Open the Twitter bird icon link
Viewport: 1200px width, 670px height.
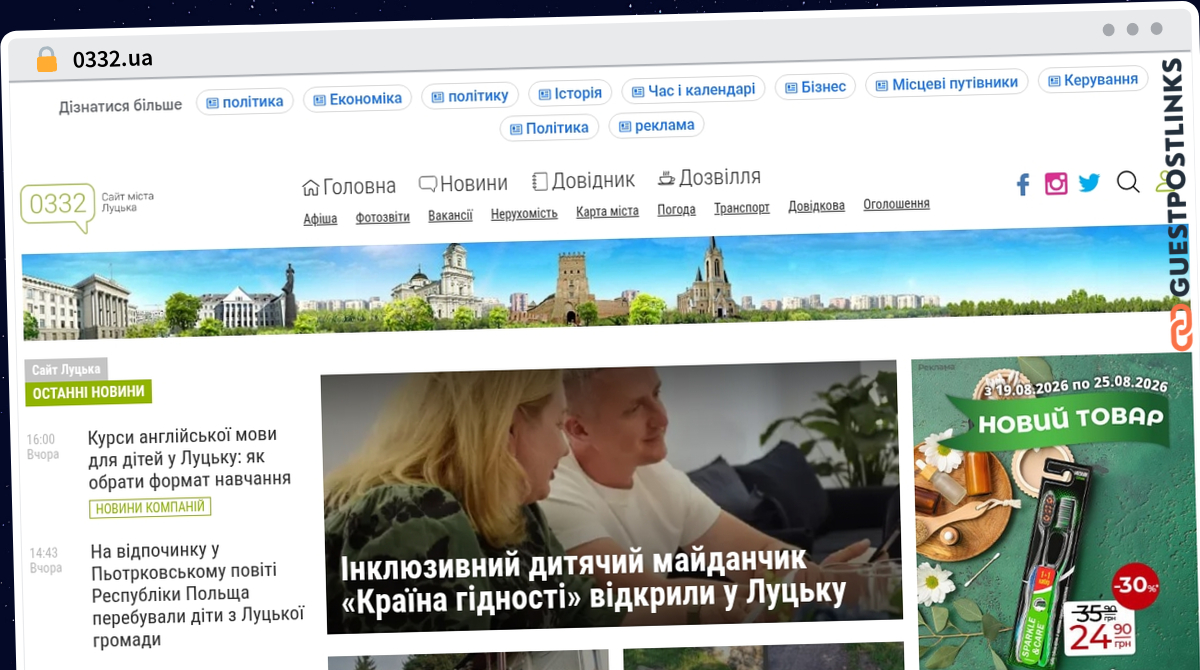tap(1089, 183)
